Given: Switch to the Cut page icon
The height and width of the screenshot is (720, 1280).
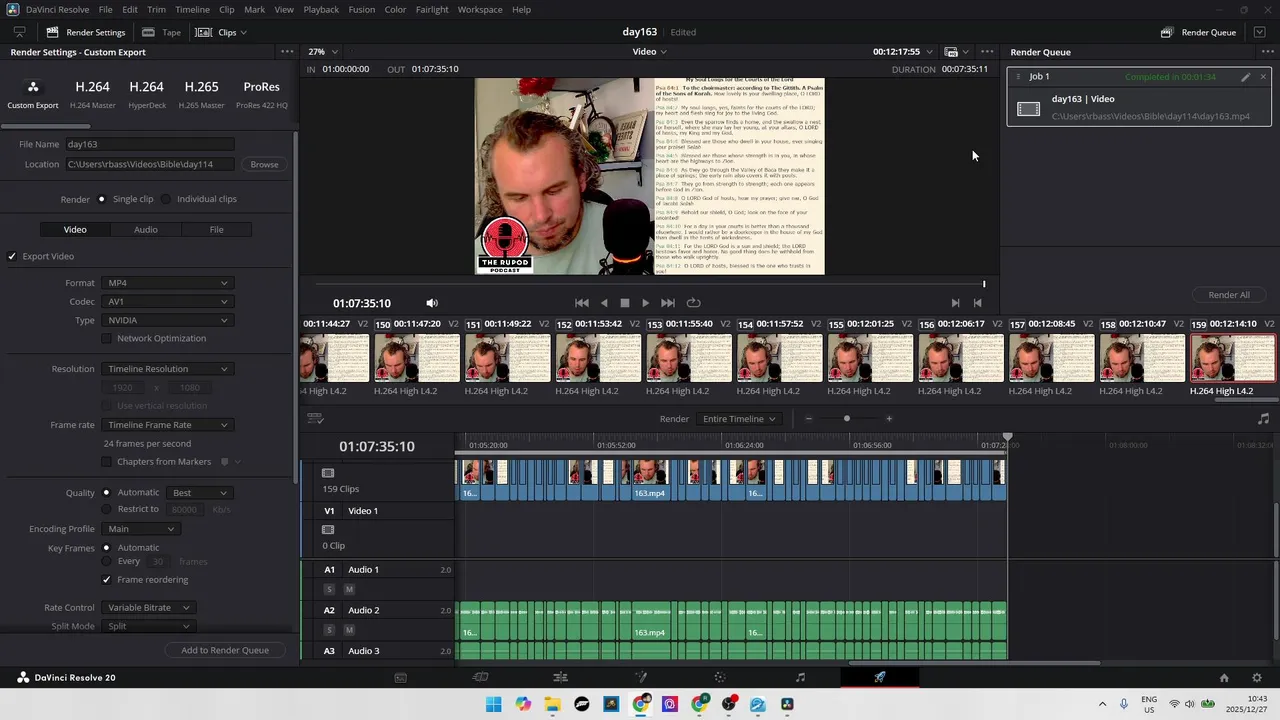Looking at the screenshot, I should pyautogui.click(x=480, y=678).
